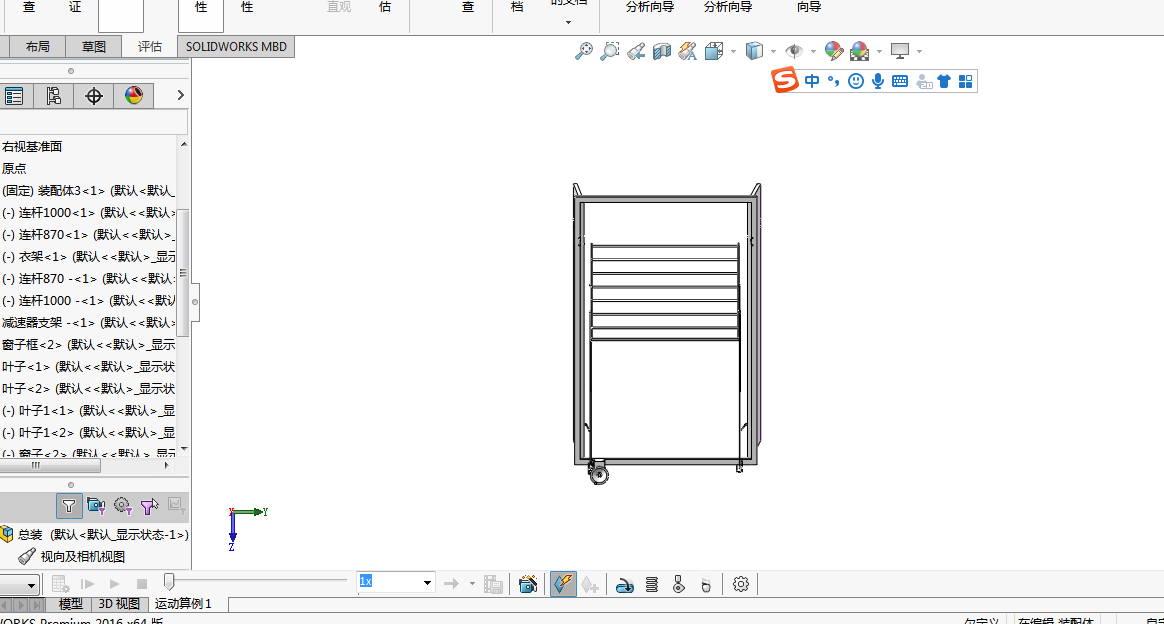Select the 叶子<2> component
The width and height of the screenshot is (1164, 624).
[88, 389]
